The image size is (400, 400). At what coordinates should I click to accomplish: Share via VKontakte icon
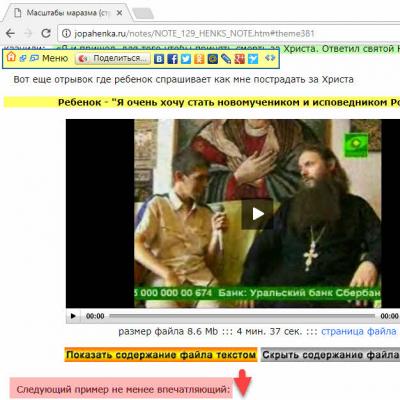pyautogui.click(x=159, y=59)
